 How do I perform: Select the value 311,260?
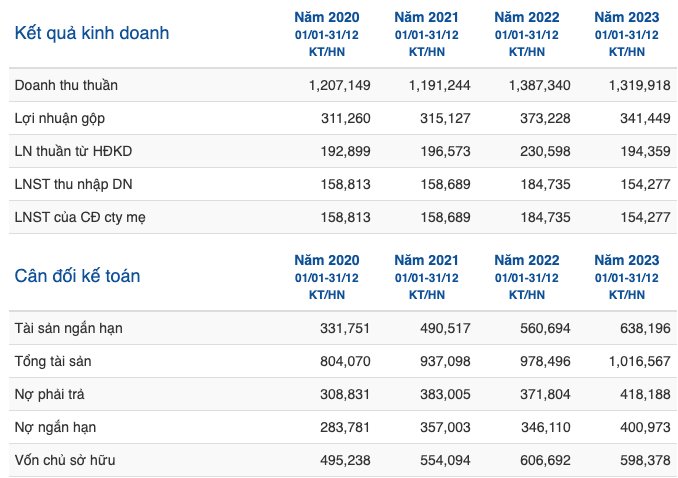click(x=345, y=119)
